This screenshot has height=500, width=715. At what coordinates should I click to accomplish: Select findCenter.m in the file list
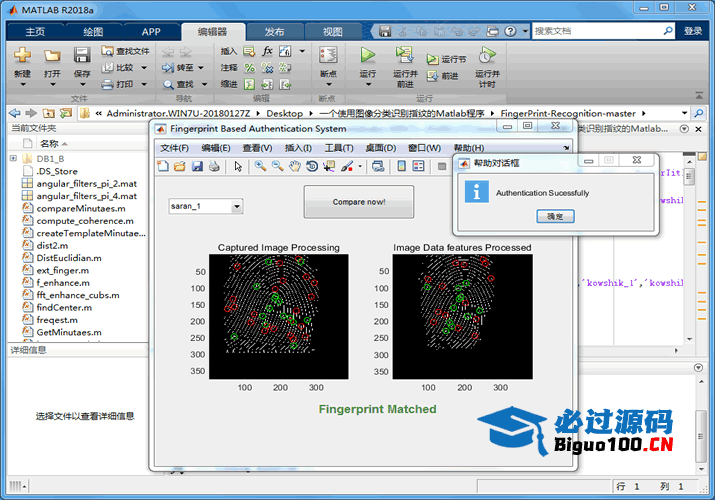coord(65,307)
